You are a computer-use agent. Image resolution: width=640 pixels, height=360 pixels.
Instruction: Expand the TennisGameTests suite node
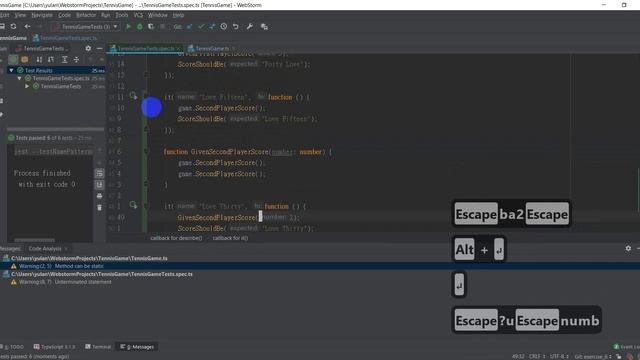pos(27,86)
